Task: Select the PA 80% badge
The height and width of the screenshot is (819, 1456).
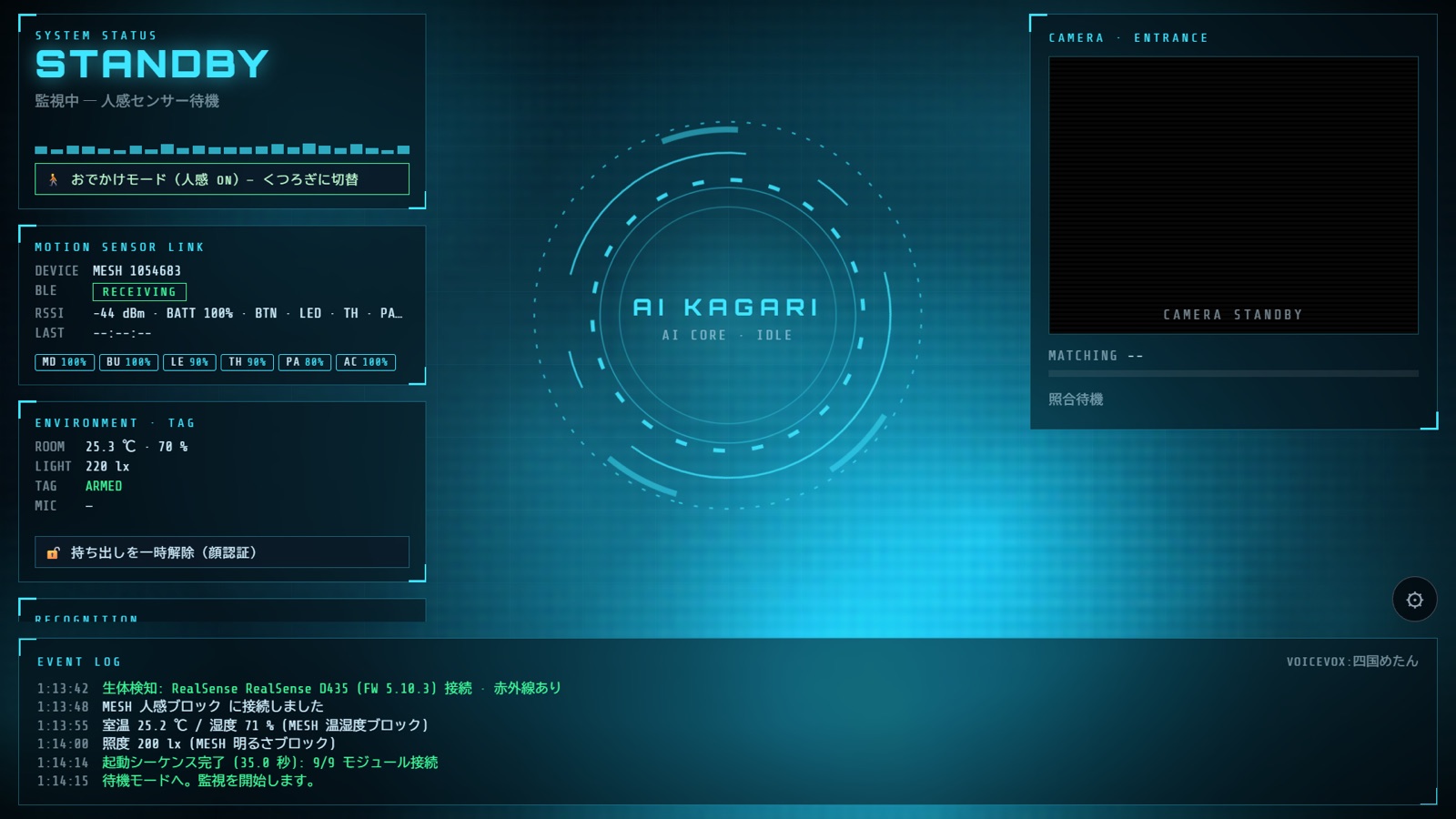Action: [x=305, y=362]
